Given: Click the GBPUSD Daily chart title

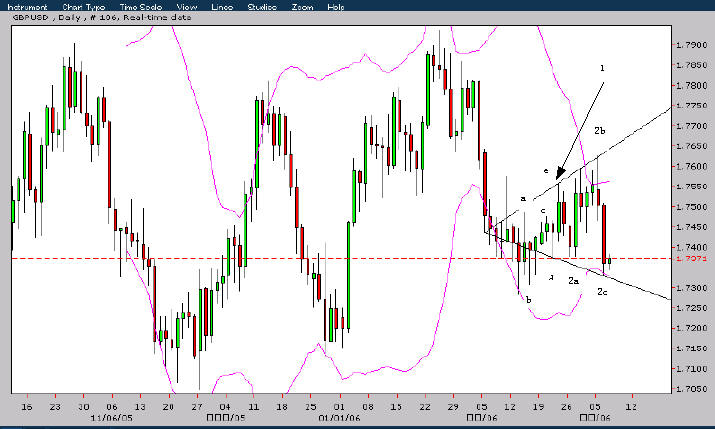Looking at the screenshot, I should pos(102,17).
